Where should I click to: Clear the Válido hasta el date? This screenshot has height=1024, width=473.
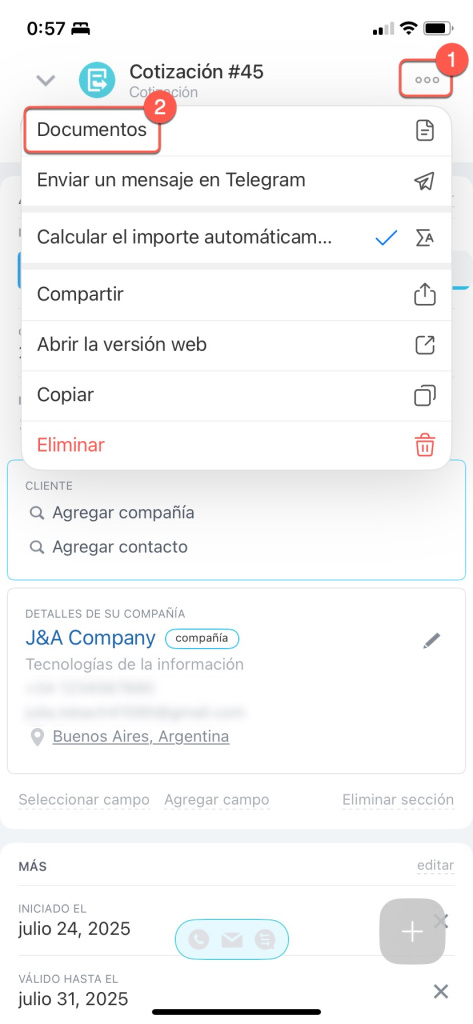(441, 991)
